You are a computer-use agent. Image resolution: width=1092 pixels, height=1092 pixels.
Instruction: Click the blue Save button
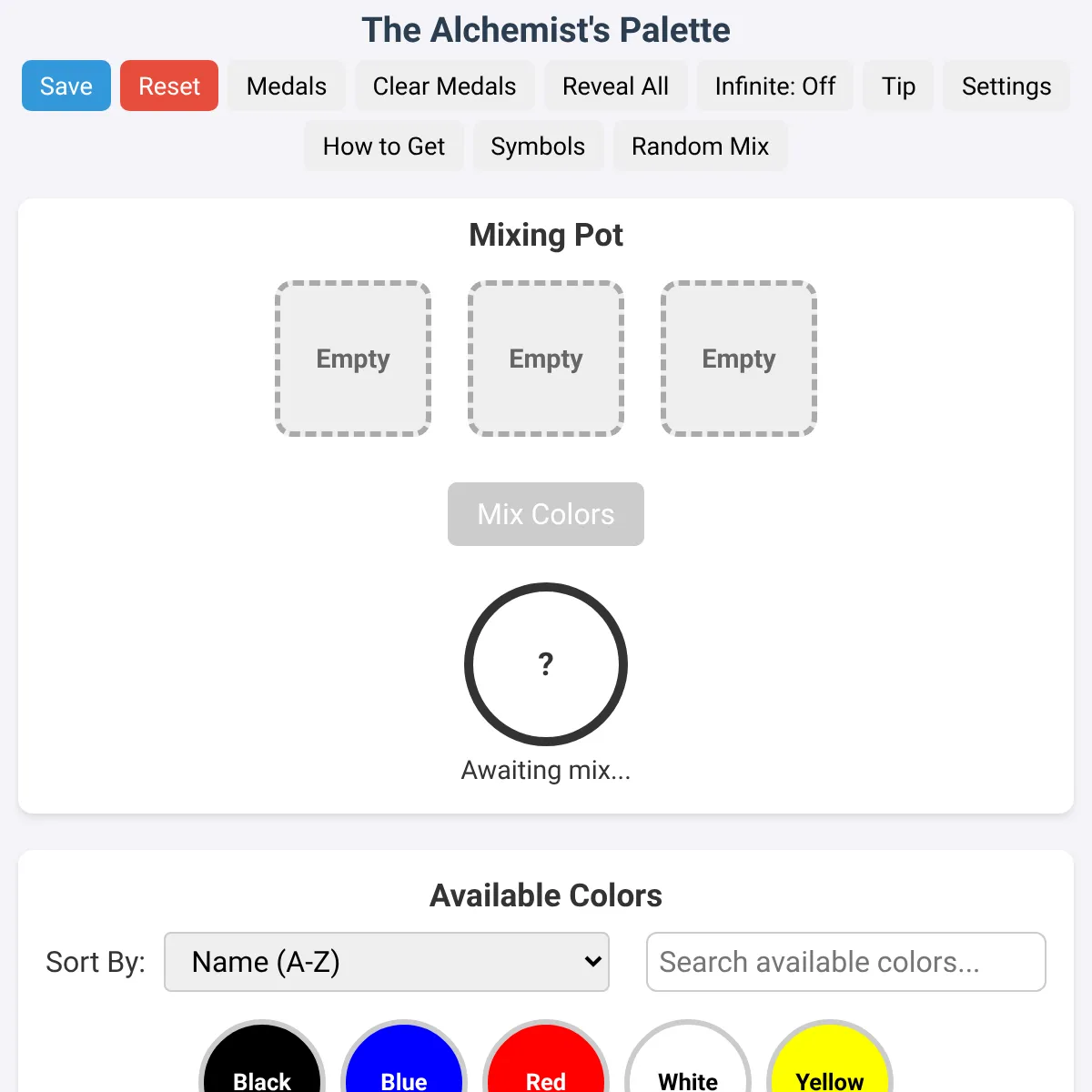coord(66,86)
